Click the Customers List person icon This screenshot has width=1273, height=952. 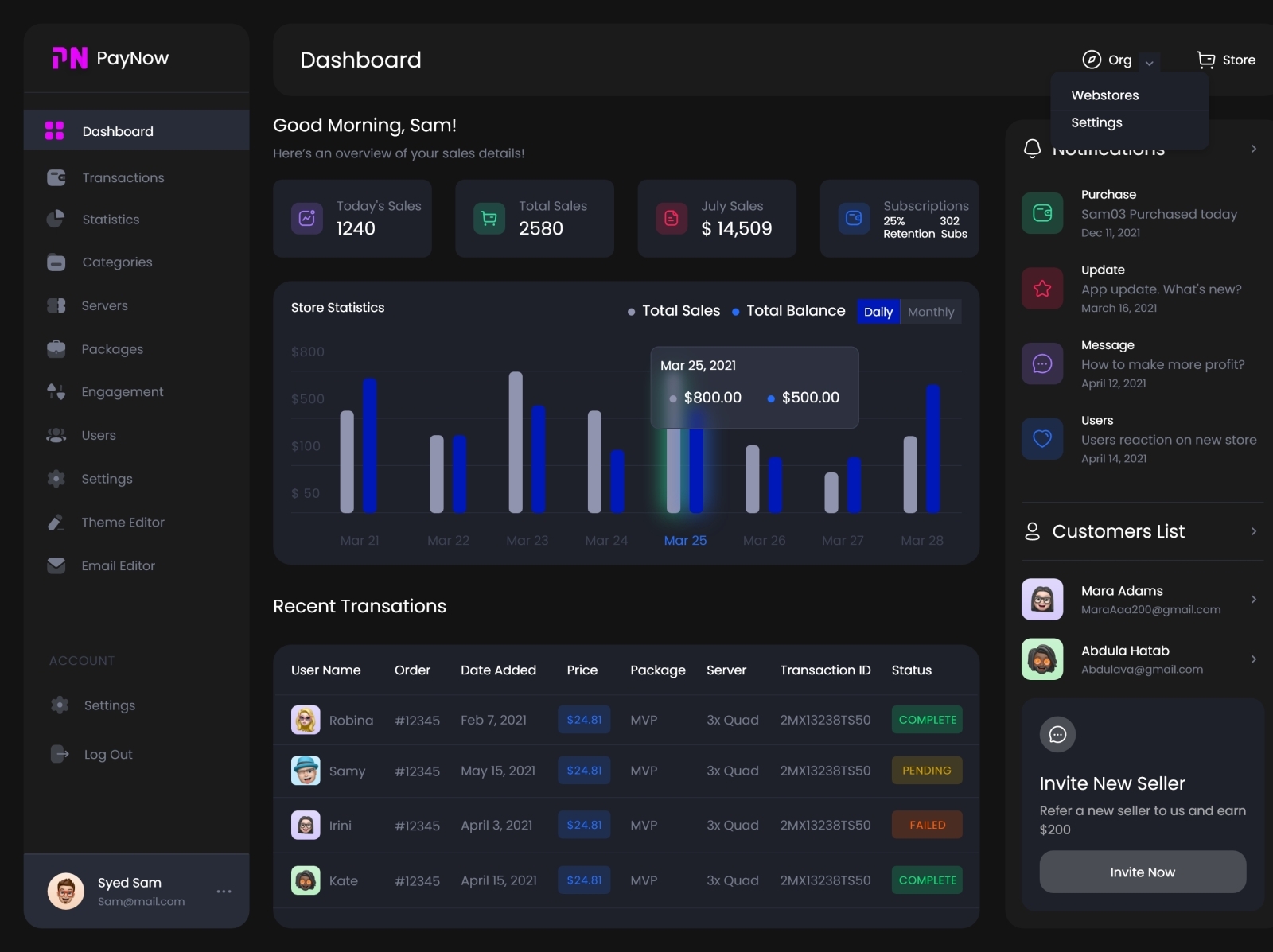1033,531
